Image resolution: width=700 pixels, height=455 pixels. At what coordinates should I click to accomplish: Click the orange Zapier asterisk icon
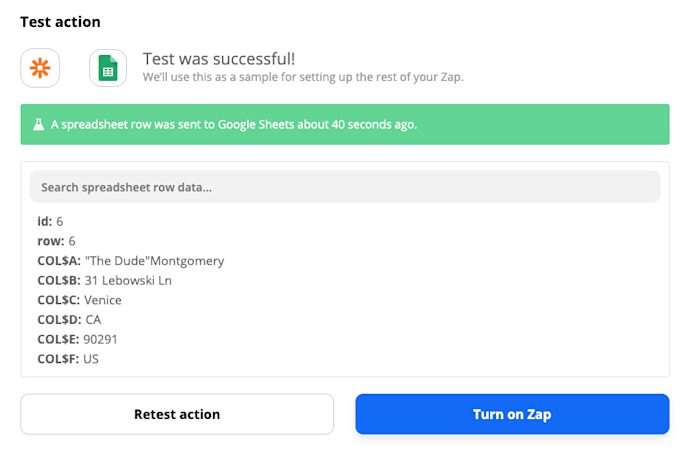(x=40, y=68)
